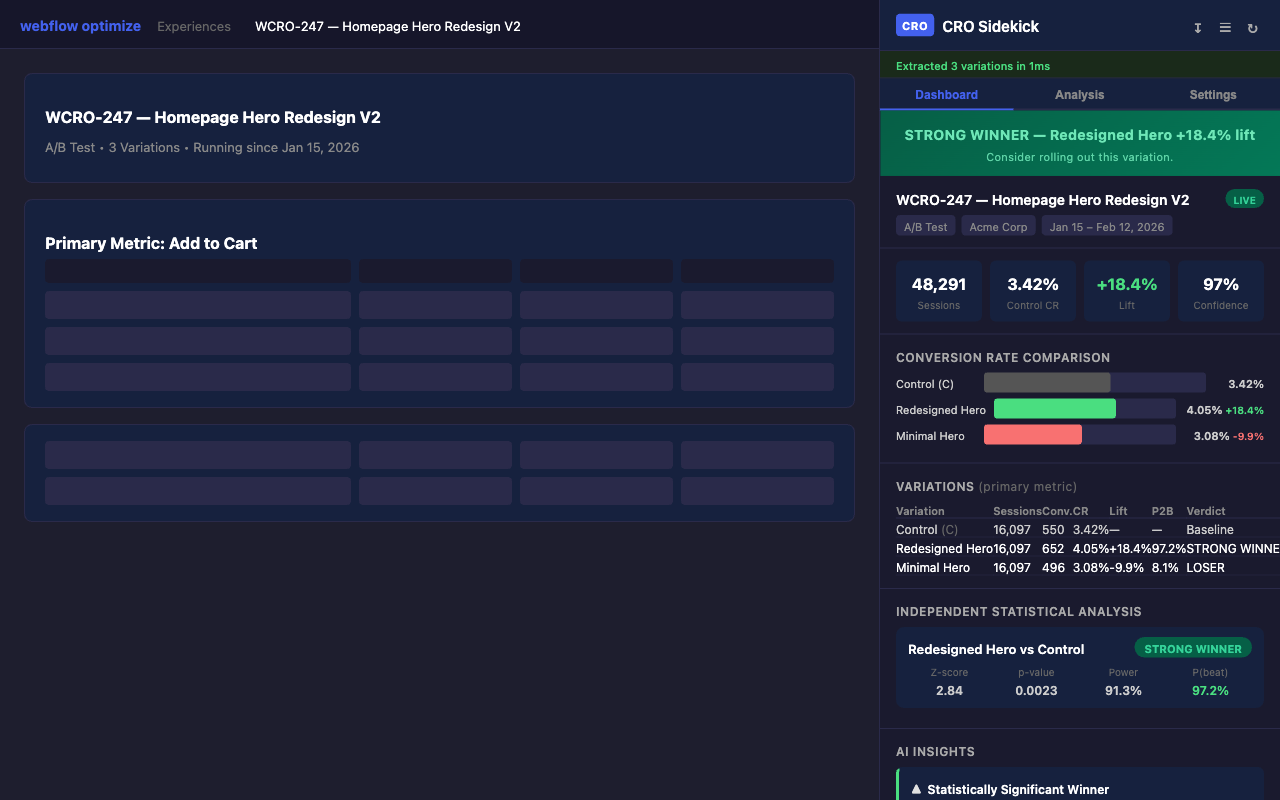Click the warning triangle in AI Insights

[917, 788]
